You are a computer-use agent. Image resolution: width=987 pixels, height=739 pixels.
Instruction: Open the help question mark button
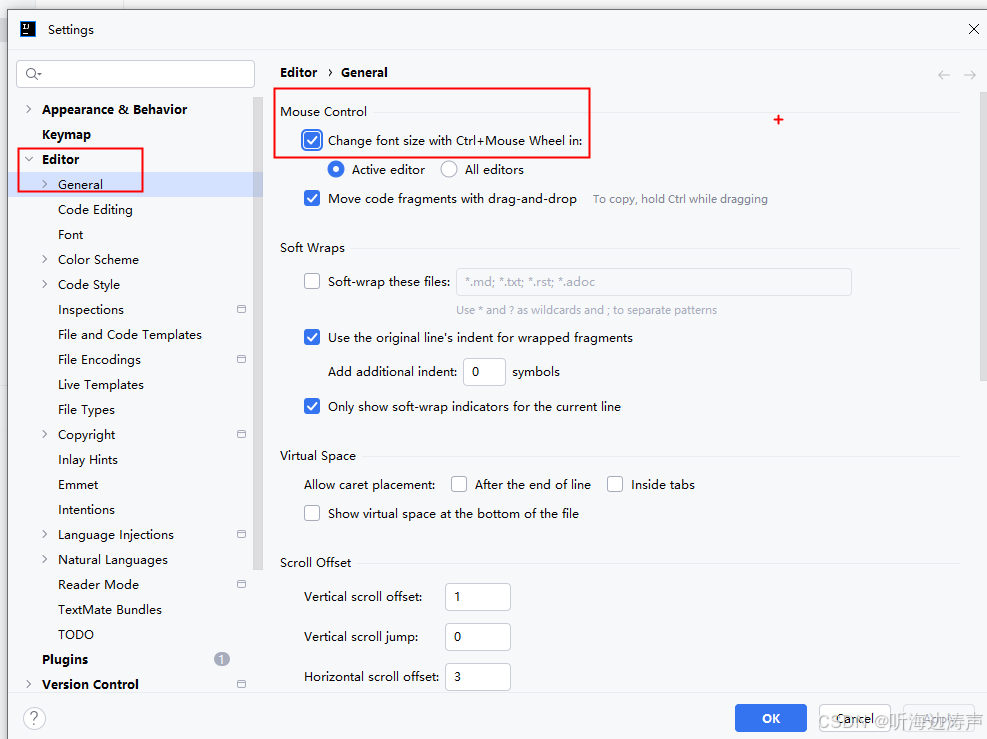pyautogui.click(x=34, y=718)
